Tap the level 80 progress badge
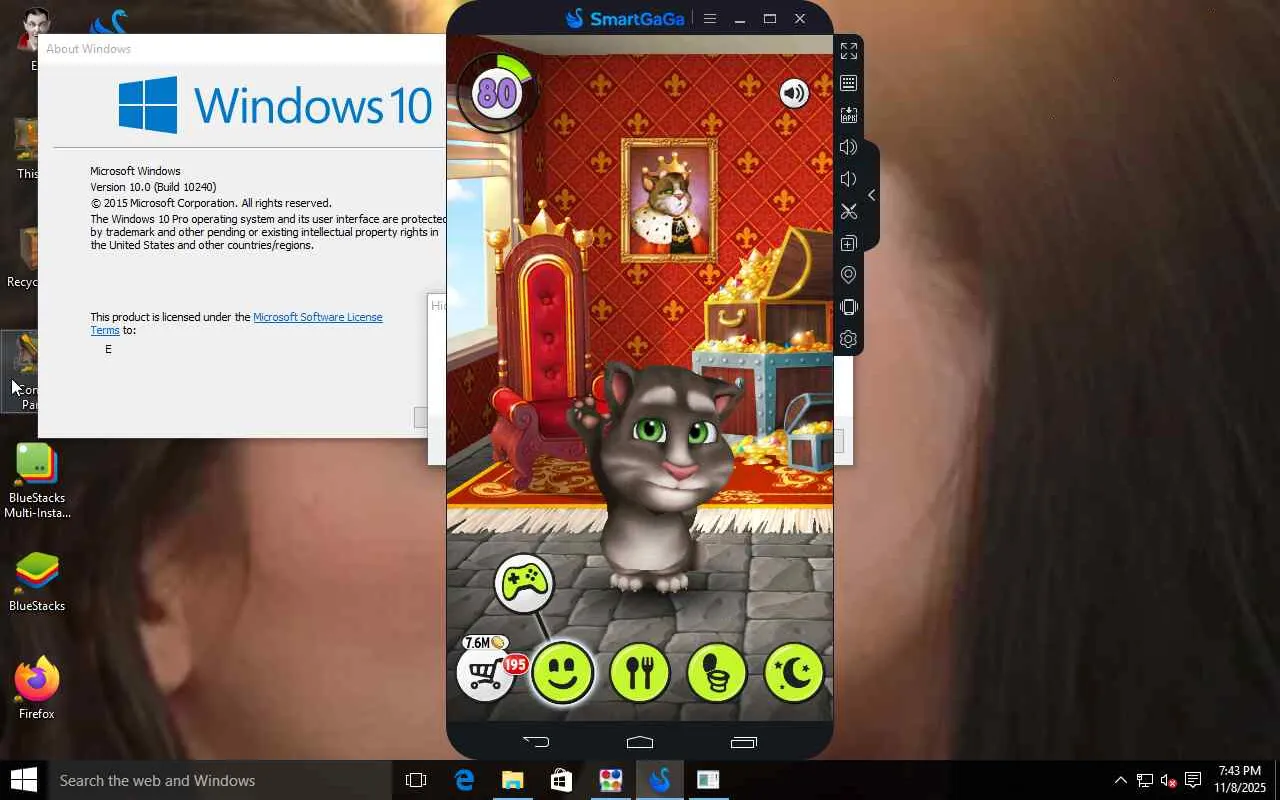The height and width of the screenshot is (800, 1280). click(497, 92)
